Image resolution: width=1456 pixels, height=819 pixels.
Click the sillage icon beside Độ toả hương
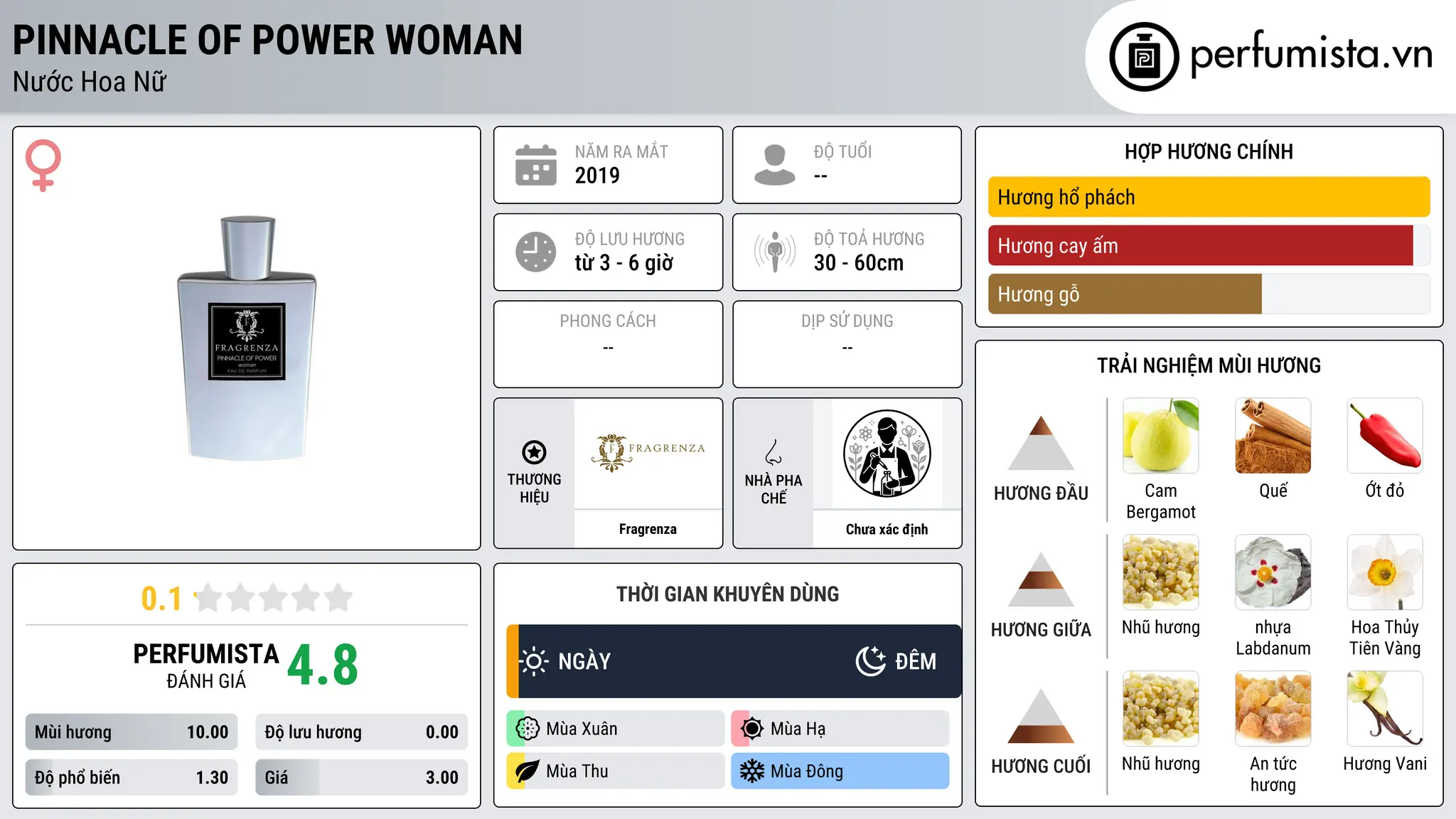pos(775,252)
